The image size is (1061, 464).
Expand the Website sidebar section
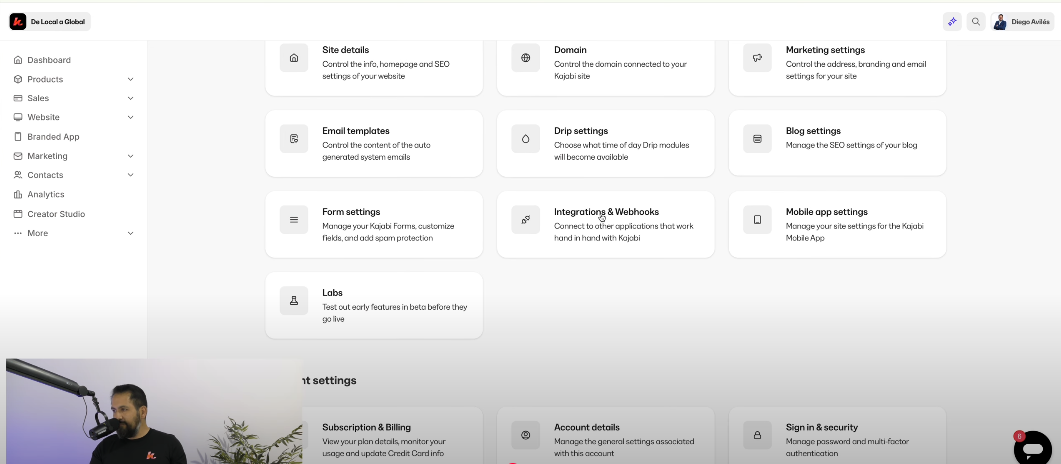[x=130, y=117]
